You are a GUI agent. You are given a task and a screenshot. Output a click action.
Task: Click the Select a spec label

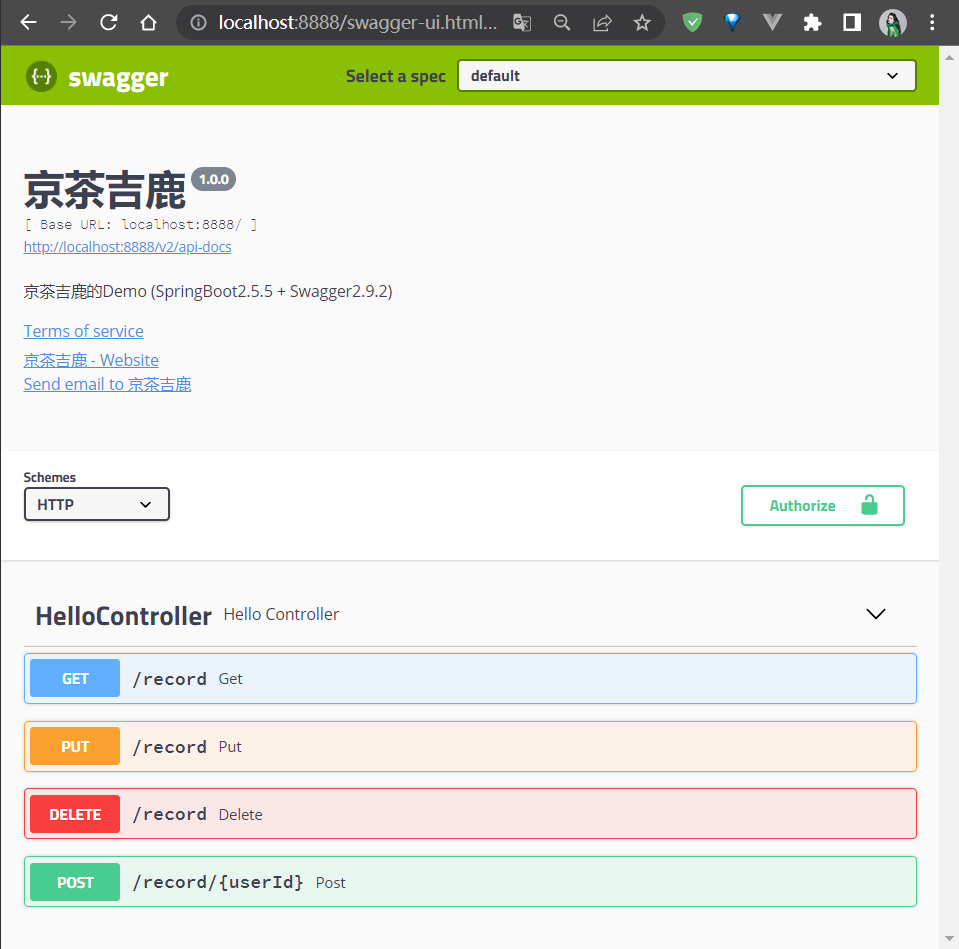(x=396, y=76)
